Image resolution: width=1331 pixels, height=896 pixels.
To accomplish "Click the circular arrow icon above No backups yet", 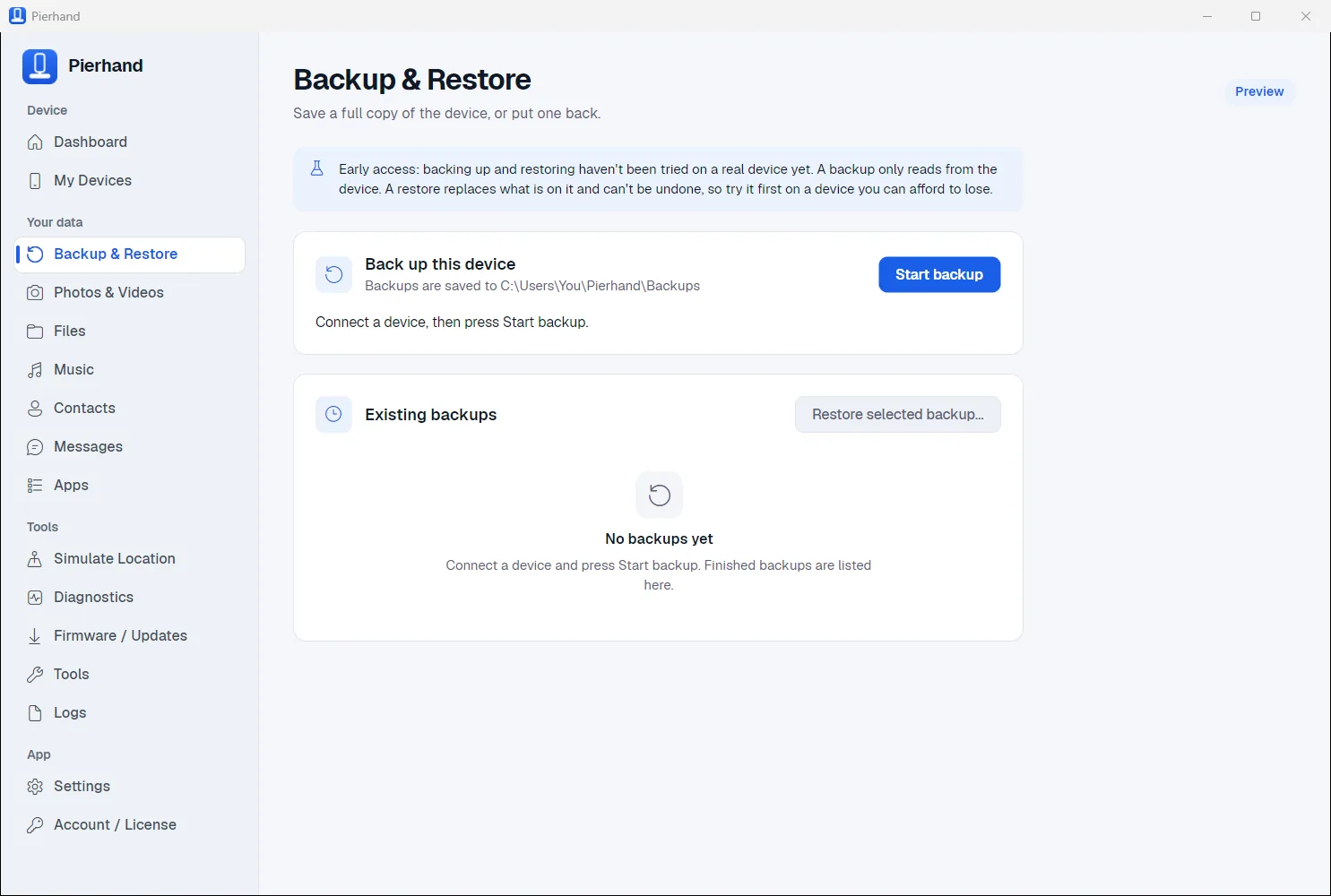I will 659,495.
